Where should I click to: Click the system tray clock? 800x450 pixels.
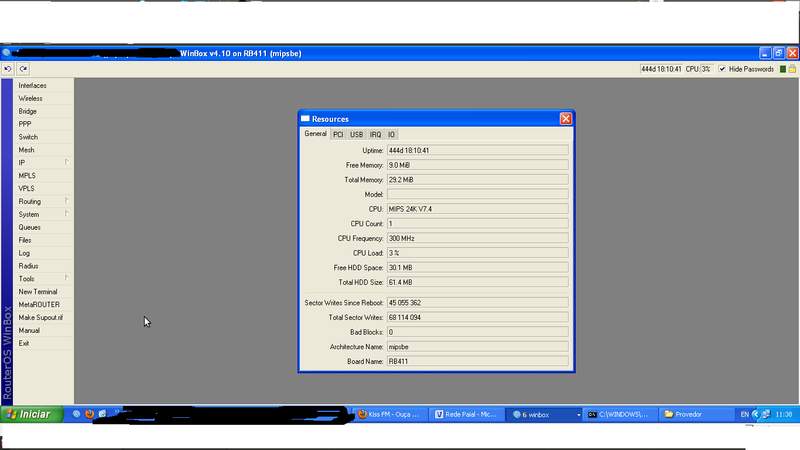784,414
